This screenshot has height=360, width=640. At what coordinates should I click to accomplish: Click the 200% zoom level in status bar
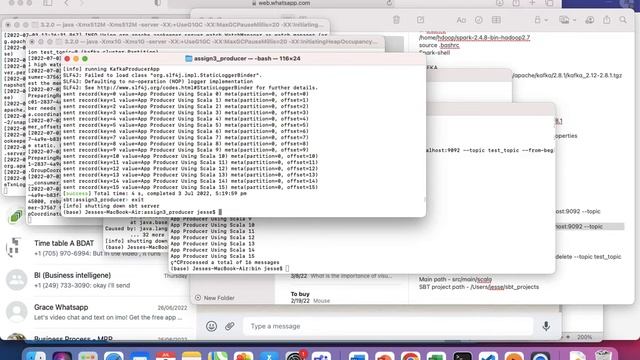coord(584,337)
